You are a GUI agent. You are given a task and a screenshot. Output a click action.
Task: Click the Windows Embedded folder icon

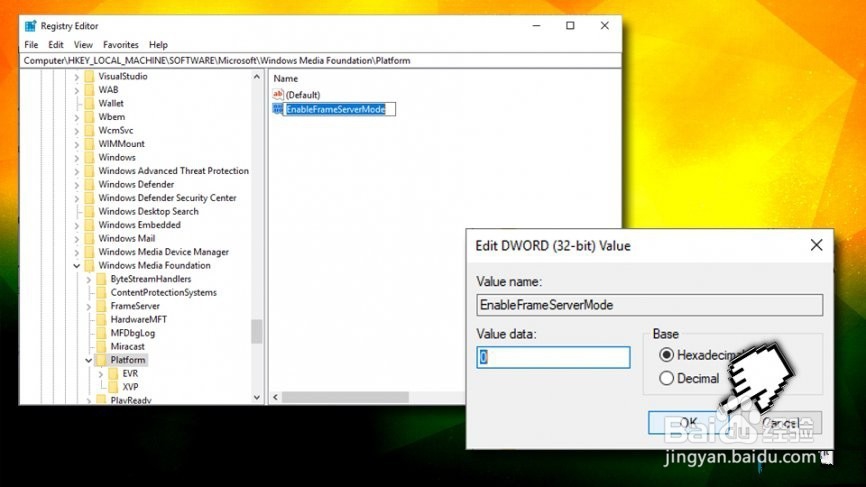89,225
